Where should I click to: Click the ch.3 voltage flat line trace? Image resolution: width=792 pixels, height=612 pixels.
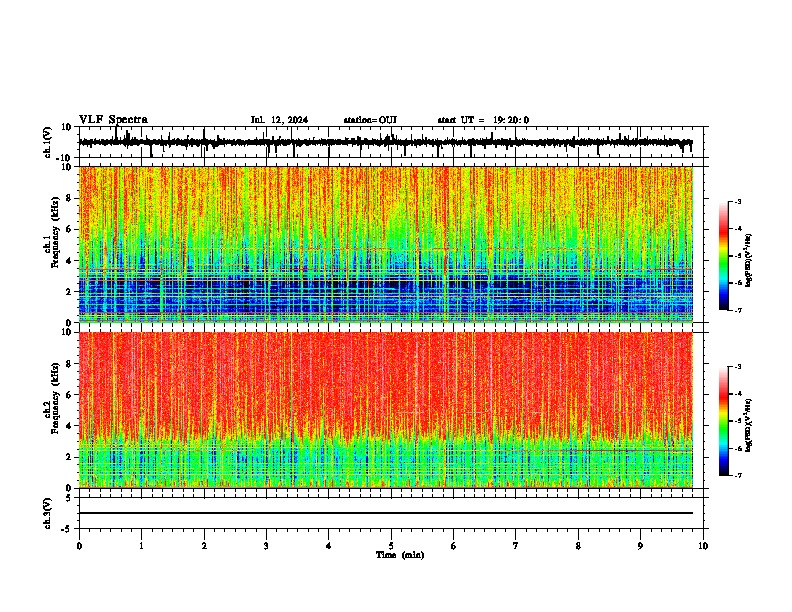(x=386, y=513)
